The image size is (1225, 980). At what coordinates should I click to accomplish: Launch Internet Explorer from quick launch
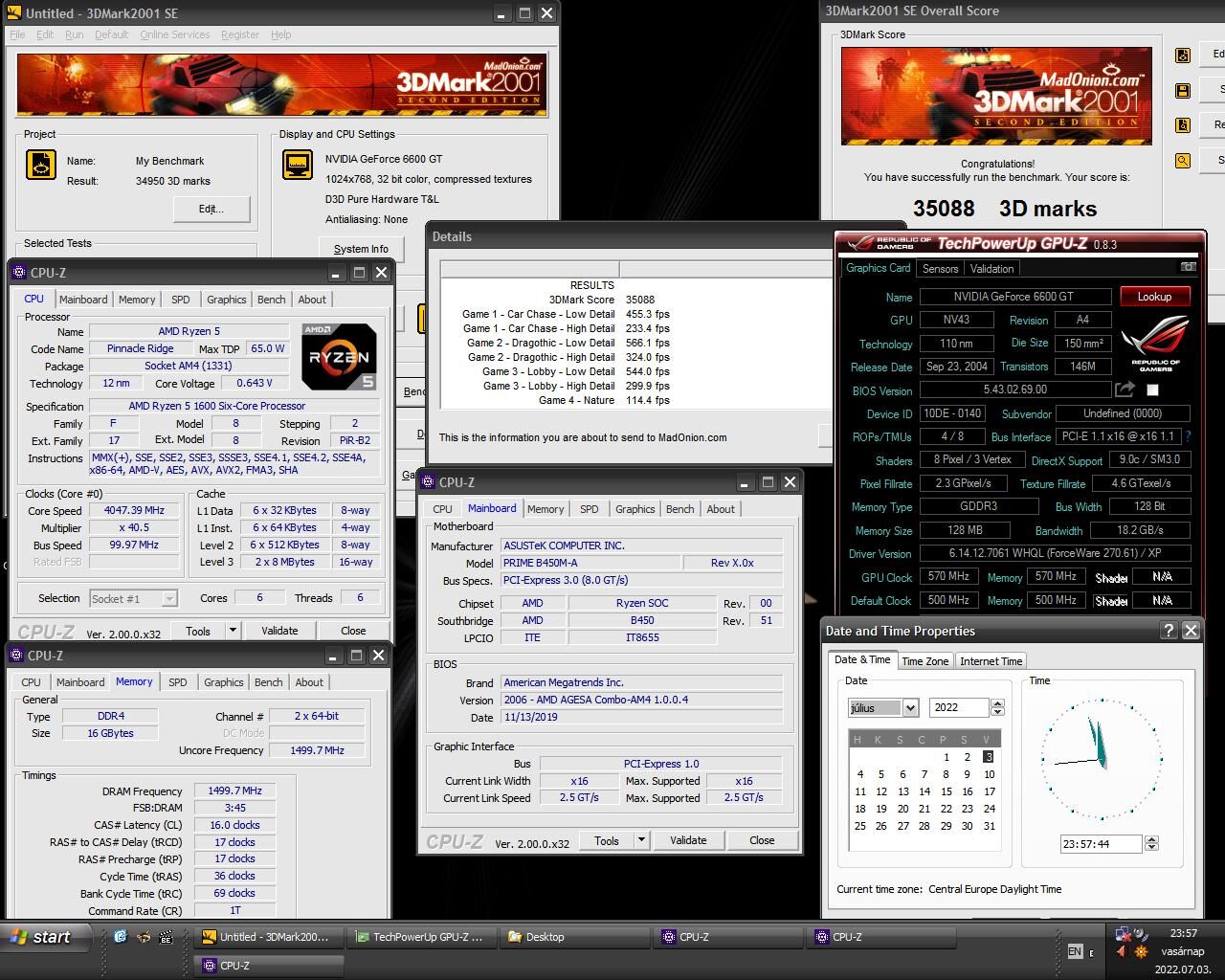click(x=121, y=937)
